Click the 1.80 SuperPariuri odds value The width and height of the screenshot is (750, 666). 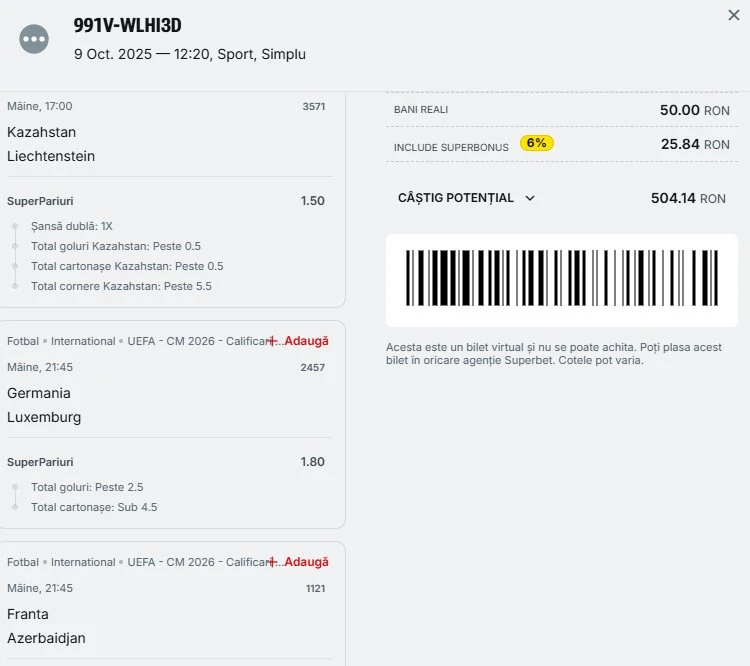click(312, 462)
